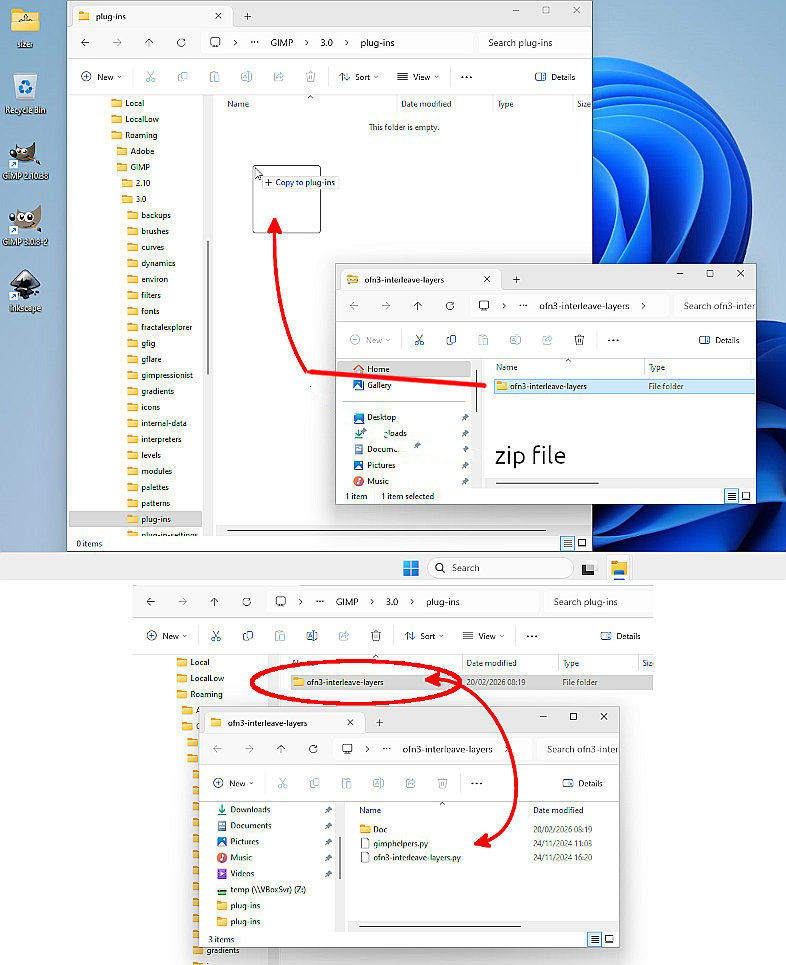Open the Sort dropdown in the top plug-ins window
The width and height of the screenshot is (786, 965).
coord(359,77)
